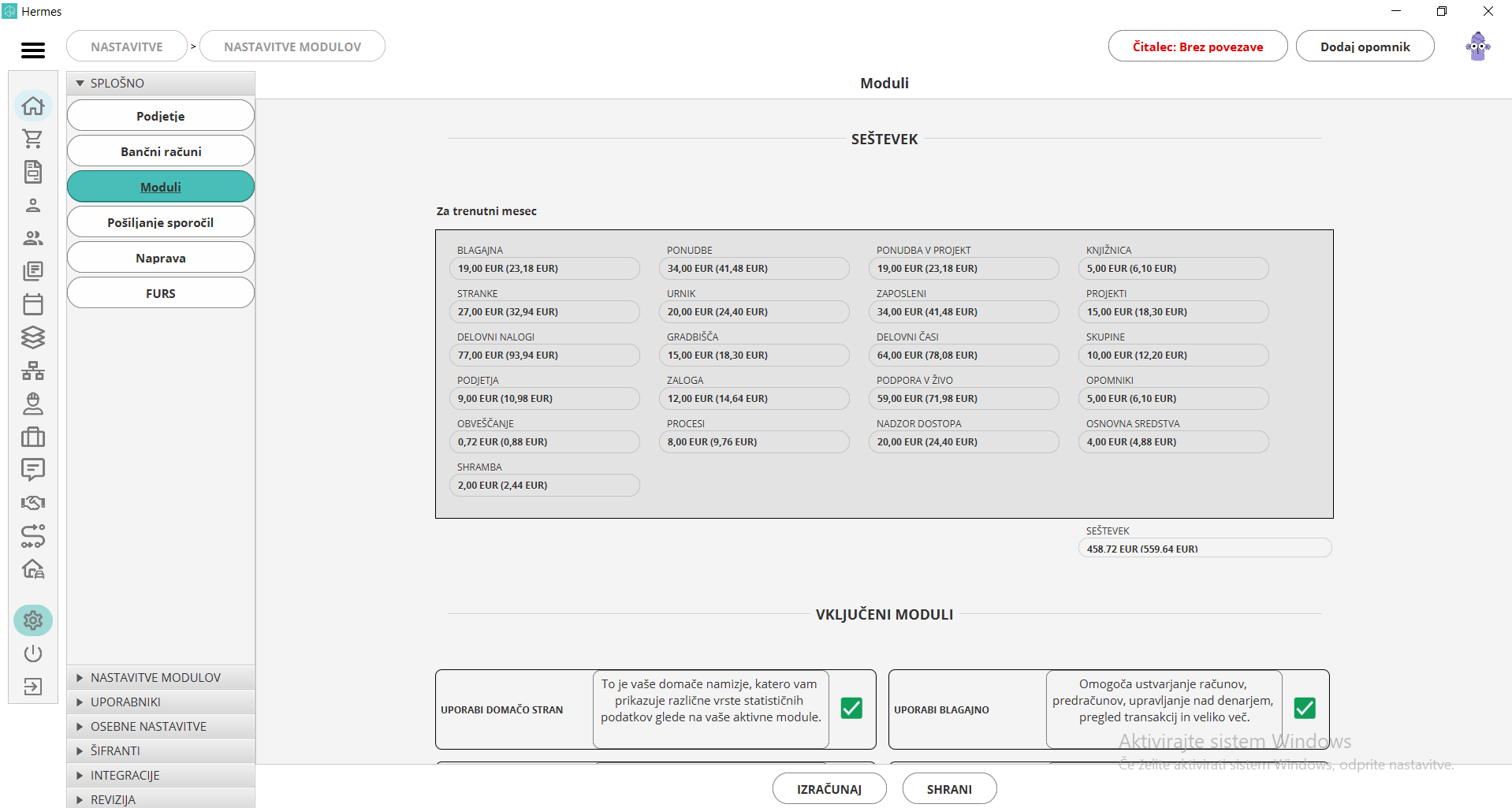Screen dimensions: 1512x808
Task: Click the PODPORA V ŽIVO price field
Action: pyautogui.click(x=964, y=399)
